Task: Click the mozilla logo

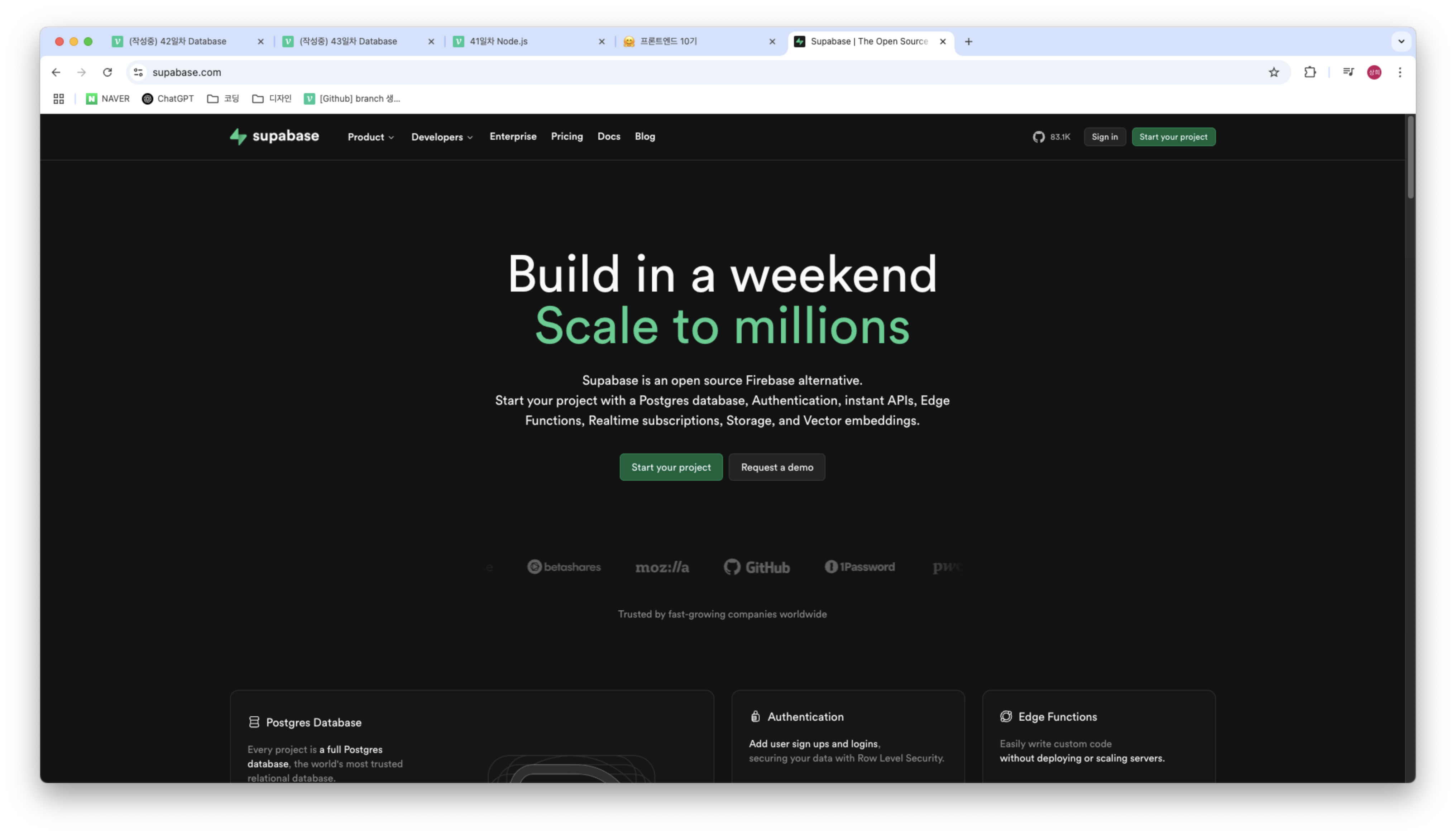Action: pyautogui.click(x=662, y=567)
